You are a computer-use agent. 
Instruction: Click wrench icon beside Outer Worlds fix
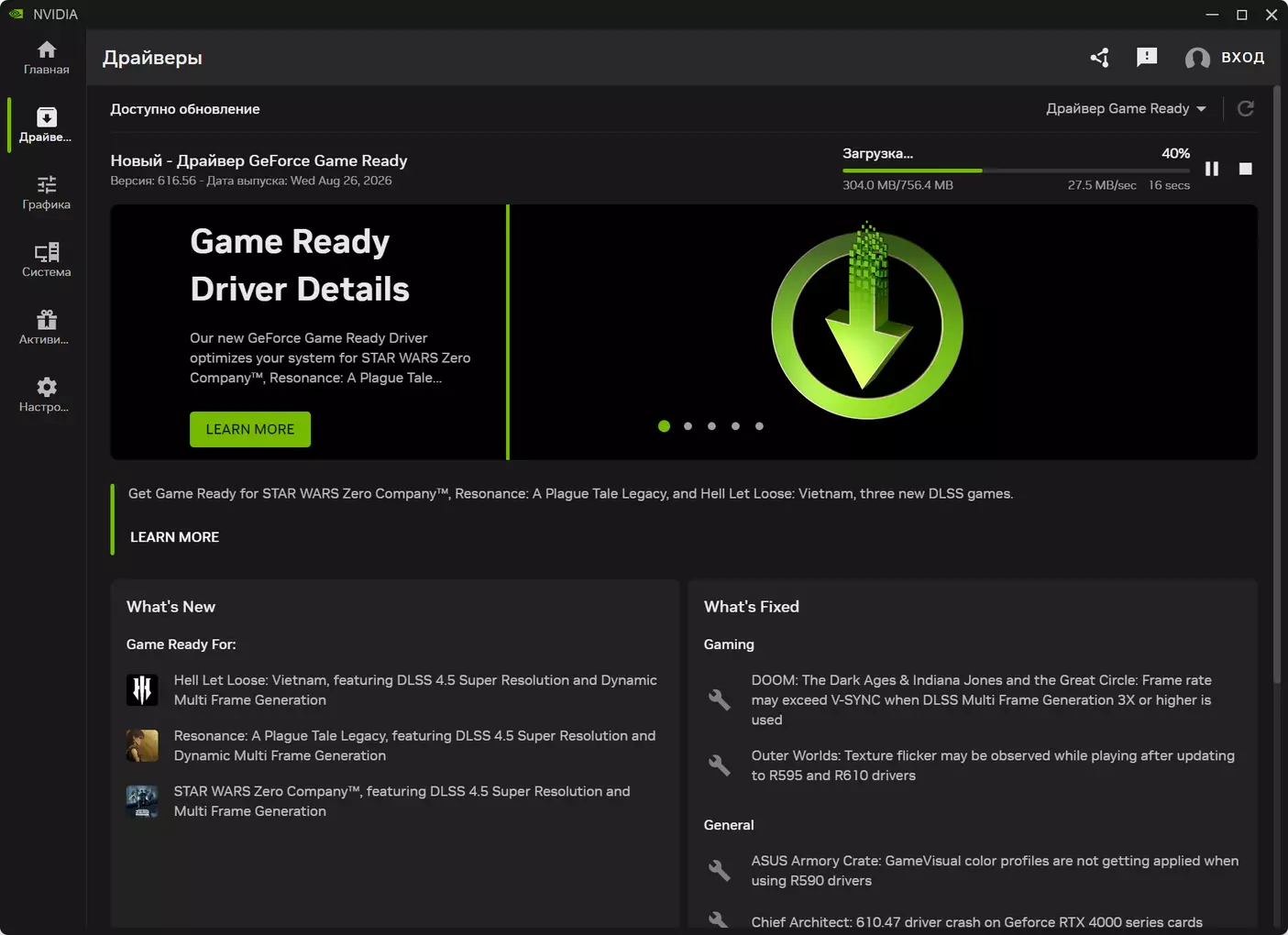(720, 764)
